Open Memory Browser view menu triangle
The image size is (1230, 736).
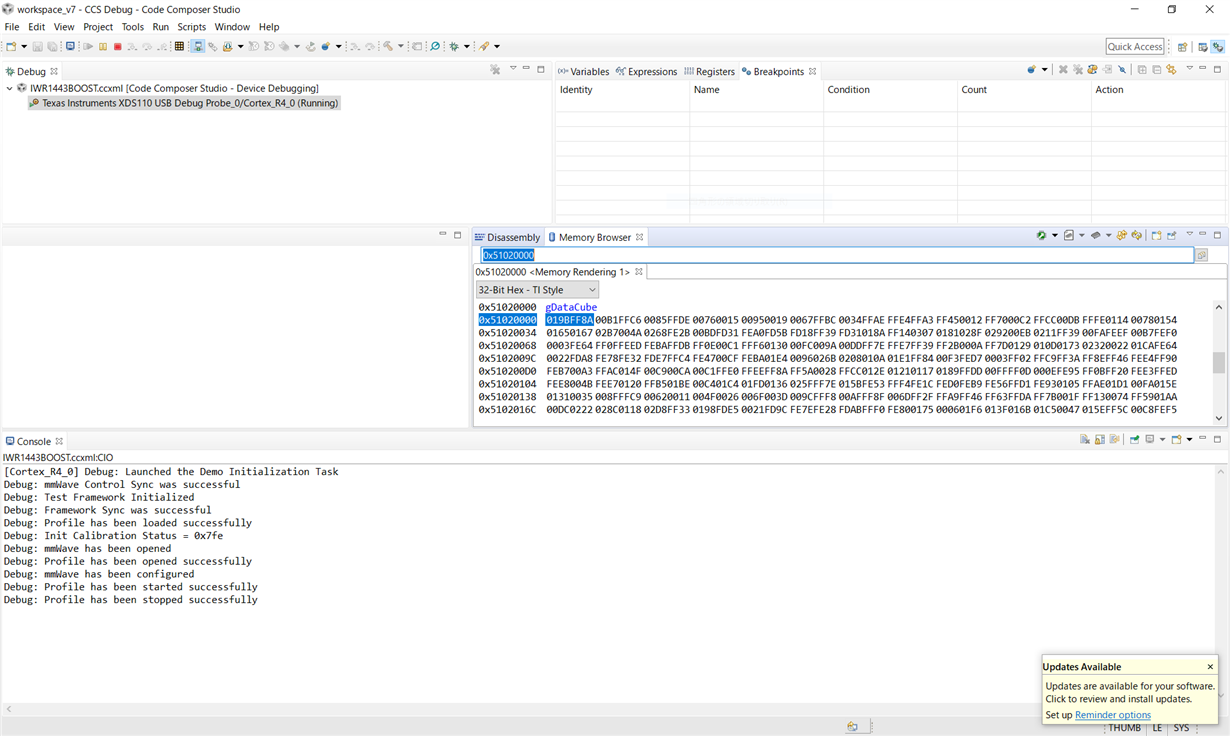tap(1189, 234)
